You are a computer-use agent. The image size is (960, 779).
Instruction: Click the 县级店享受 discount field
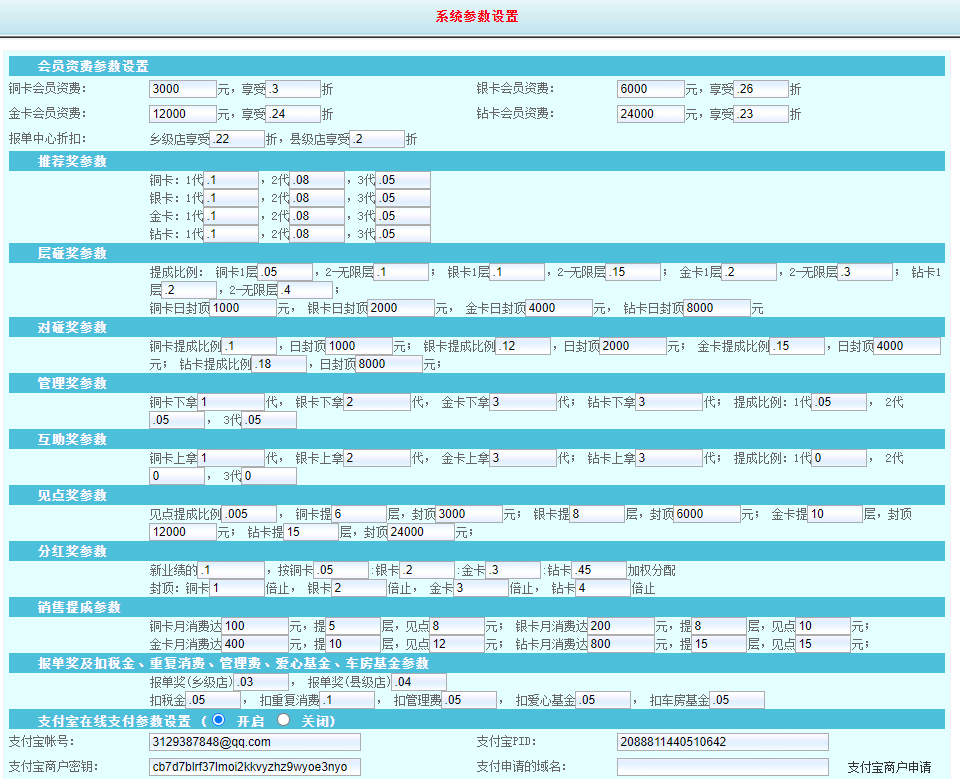click(x=377, y=139)
